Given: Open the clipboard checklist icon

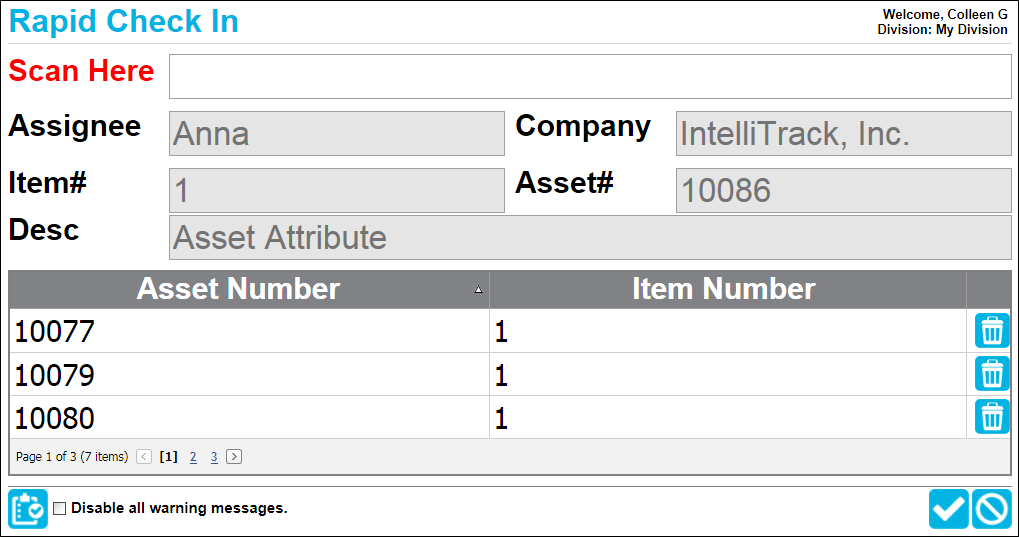Looking at the screenshot, I should click(x=28, y=508).
